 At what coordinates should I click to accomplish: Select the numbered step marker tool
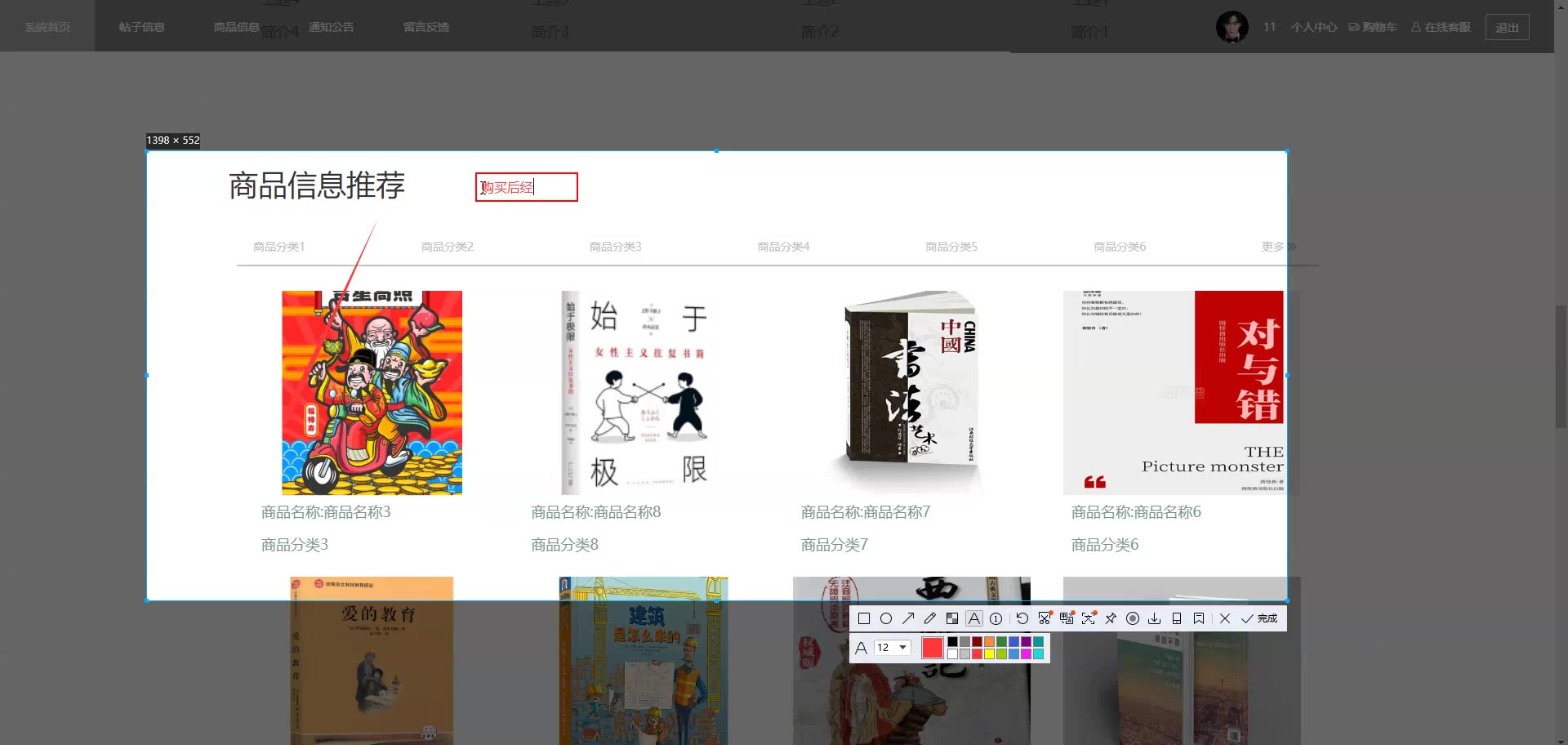pyautogui.click(x=996, y=619)
